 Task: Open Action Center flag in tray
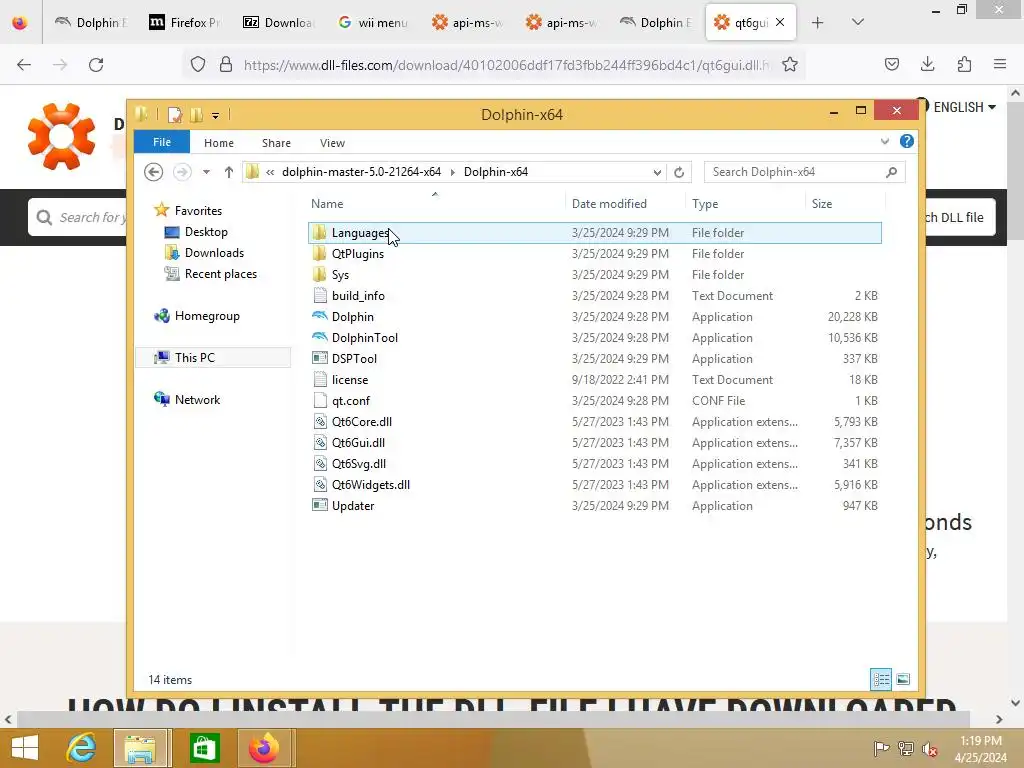881,748
